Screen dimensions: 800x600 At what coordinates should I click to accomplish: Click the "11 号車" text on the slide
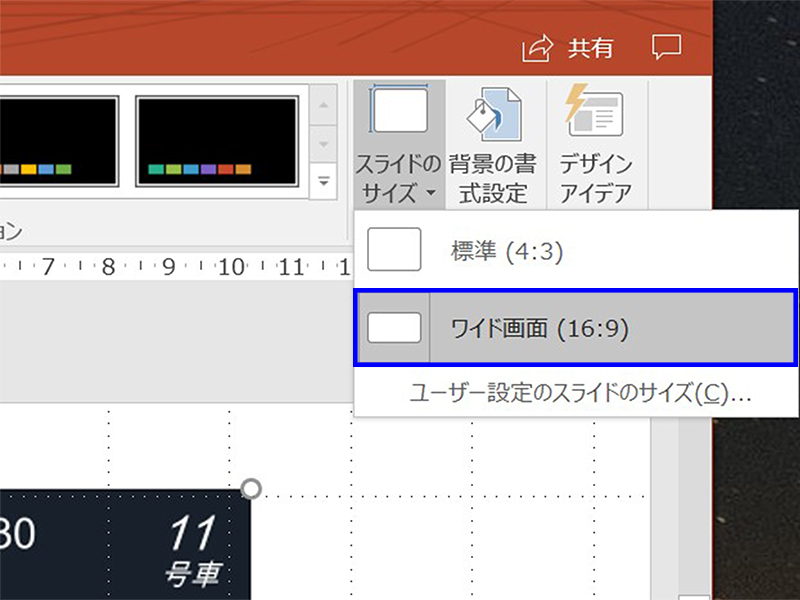pos(194,550)
